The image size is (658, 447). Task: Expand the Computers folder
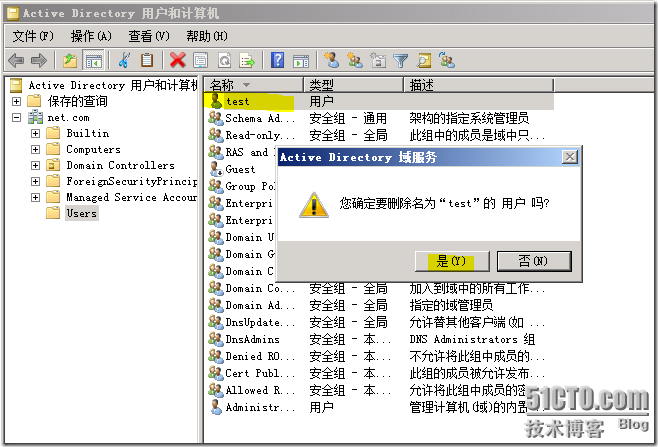click(x=36, y=149)
